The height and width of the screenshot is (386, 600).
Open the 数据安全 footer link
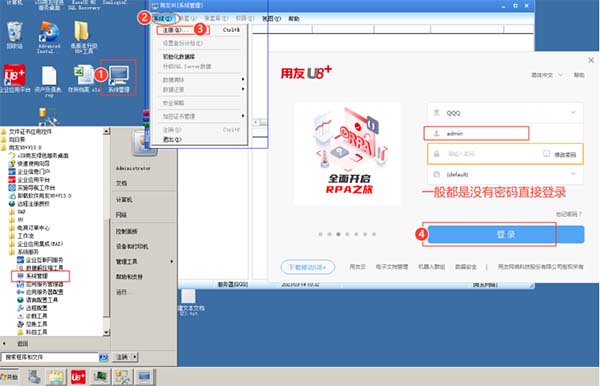click(x=466, y=267)
